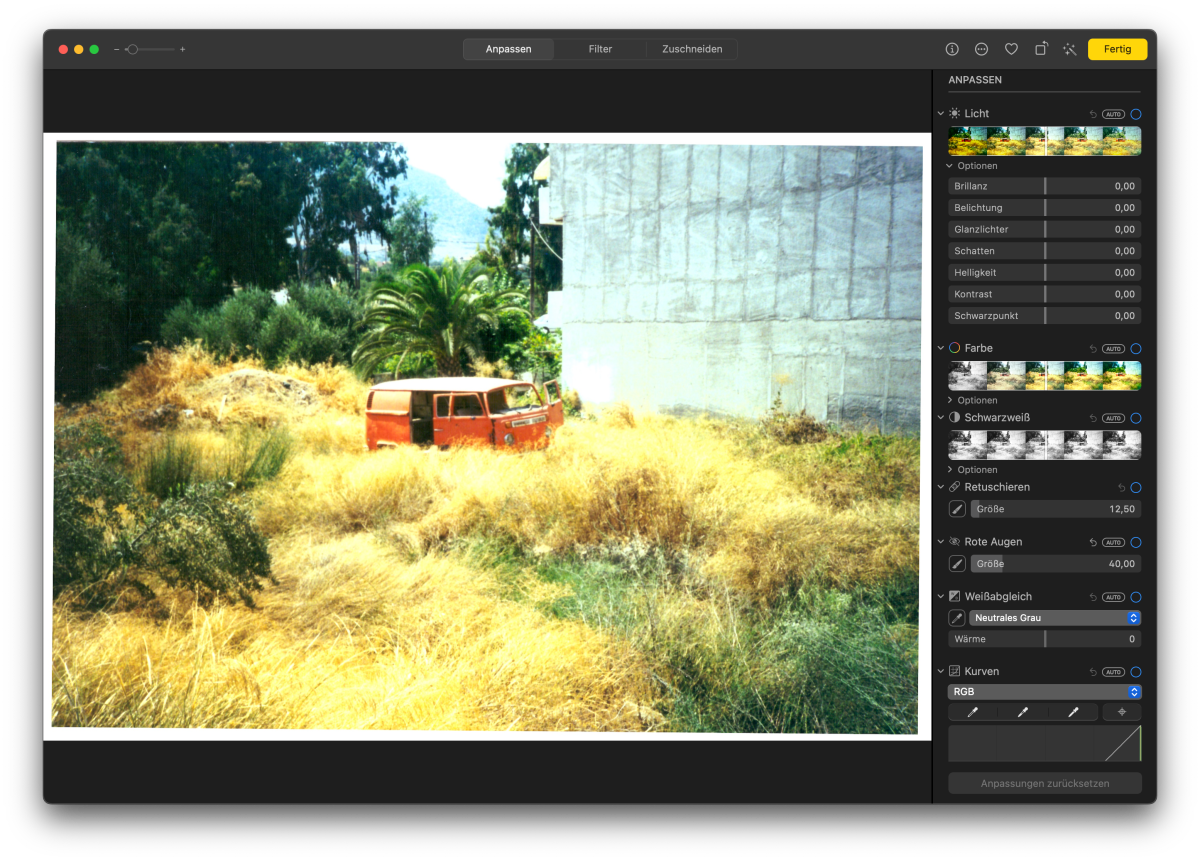Click Anpassungen zurücksetzen button
The width and height of the screenshot is (1200, 861).
tap(1045, 783)
